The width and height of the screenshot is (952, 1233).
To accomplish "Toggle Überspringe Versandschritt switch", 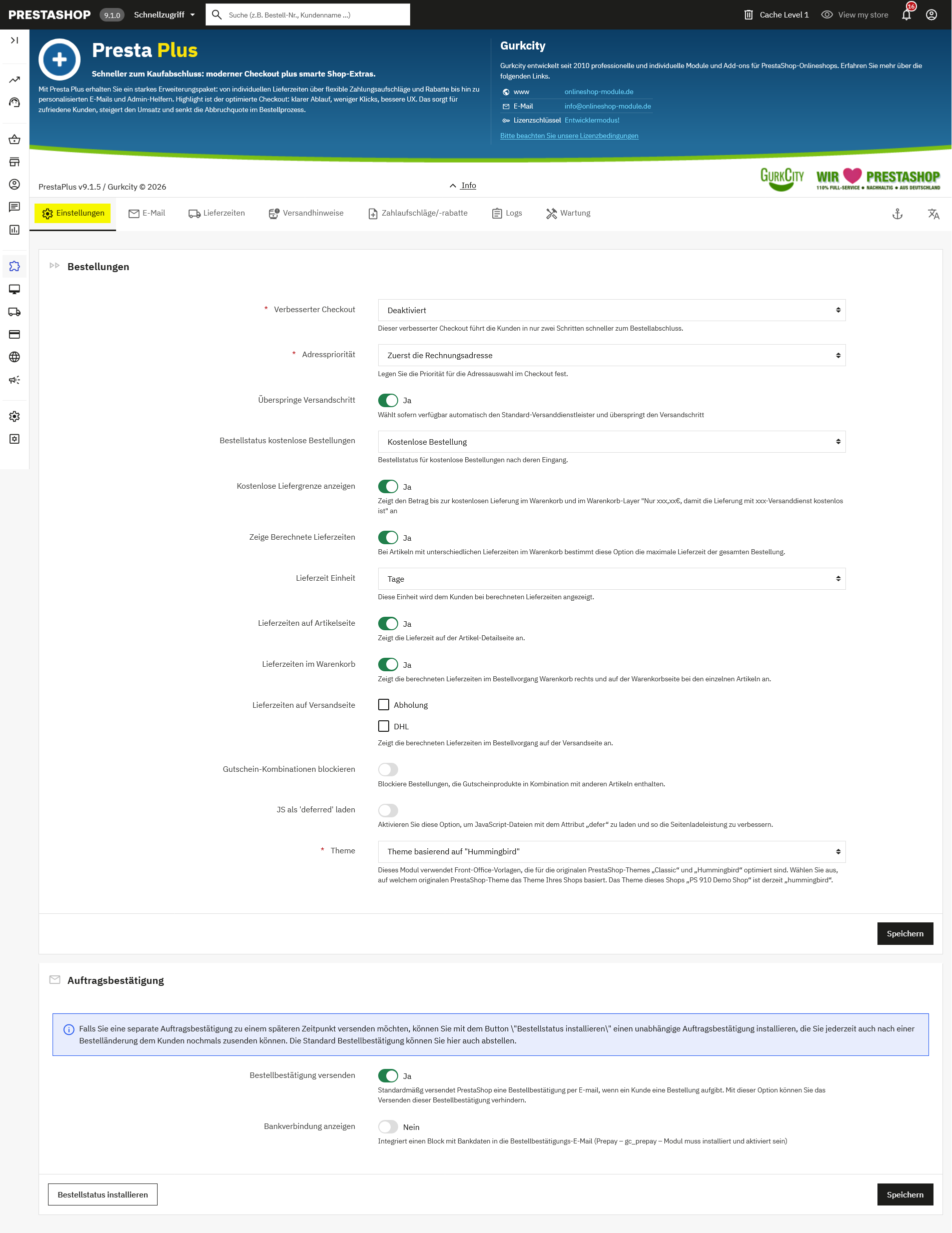I will click(389, 400).
